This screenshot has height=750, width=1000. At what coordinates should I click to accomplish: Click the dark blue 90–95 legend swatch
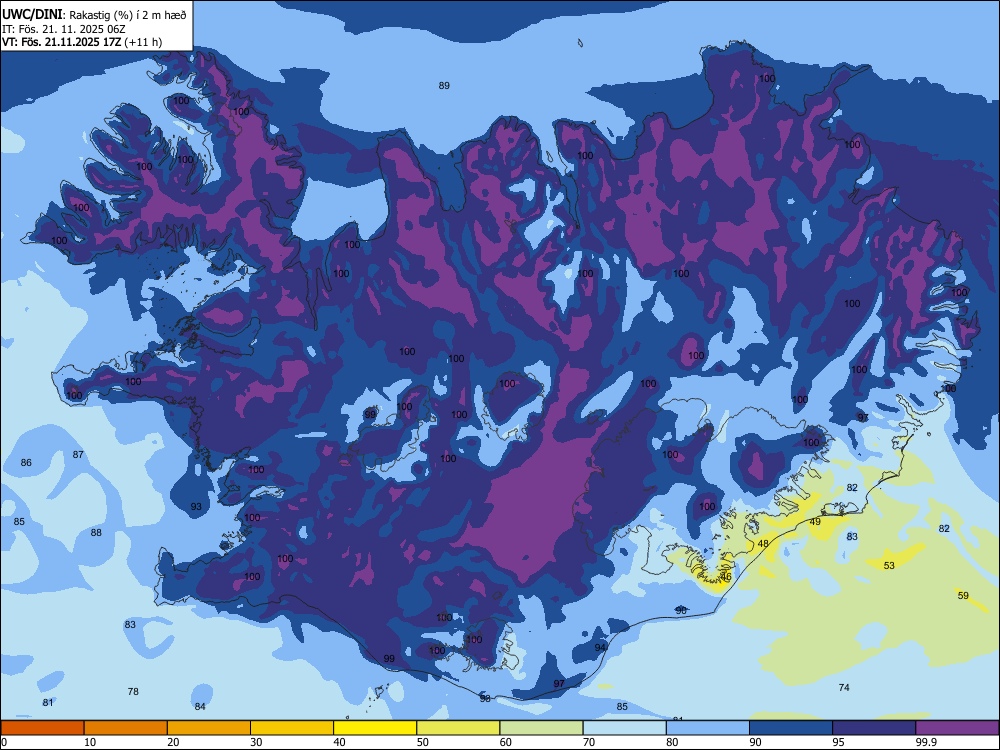[x=791, y=728]
